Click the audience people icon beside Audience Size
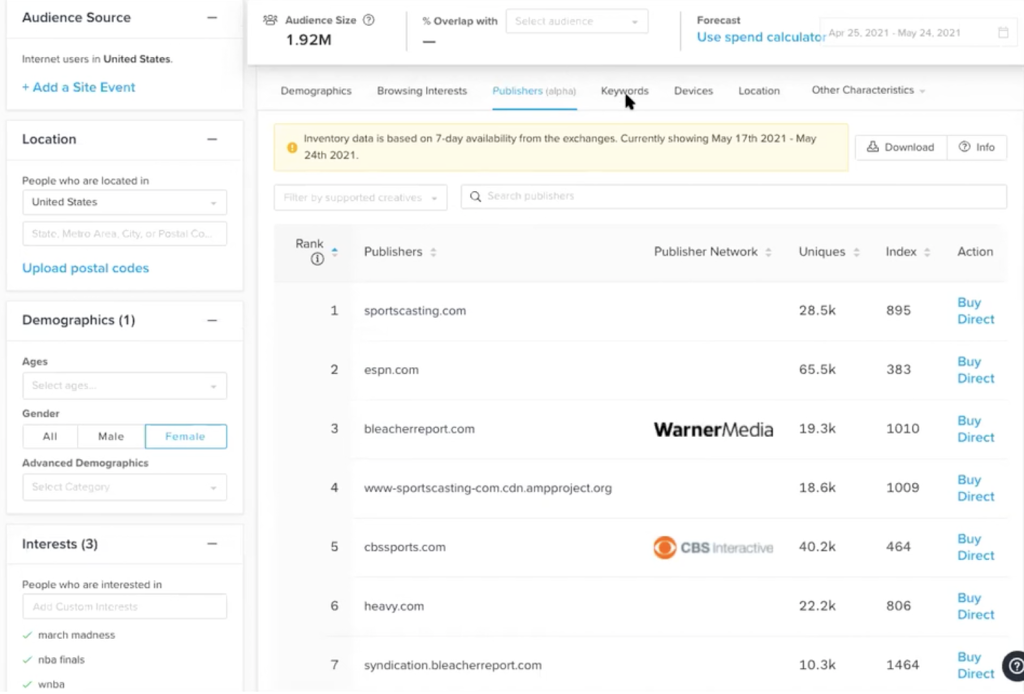Image resolution: width=1024 pixels, height=694 pixels. click(x=270, y=20)
